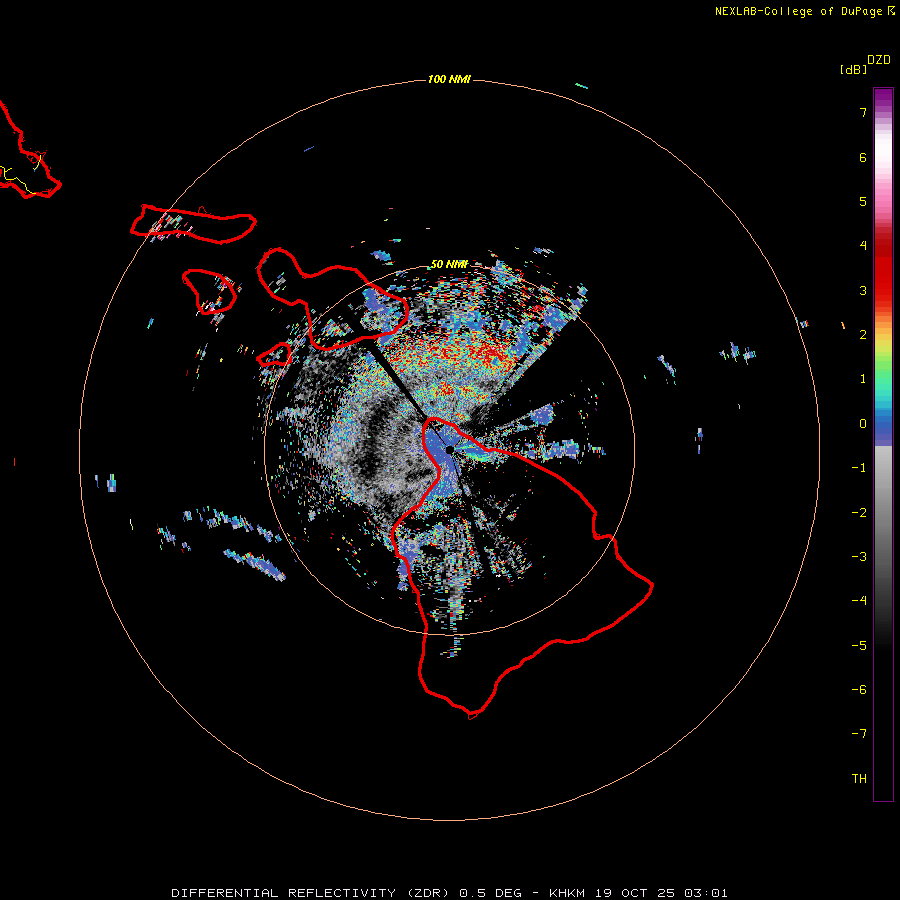Click the -3 tick on the dB scale
The width and height of the screenshot is (900, 900).
click(x=859, y=557)
